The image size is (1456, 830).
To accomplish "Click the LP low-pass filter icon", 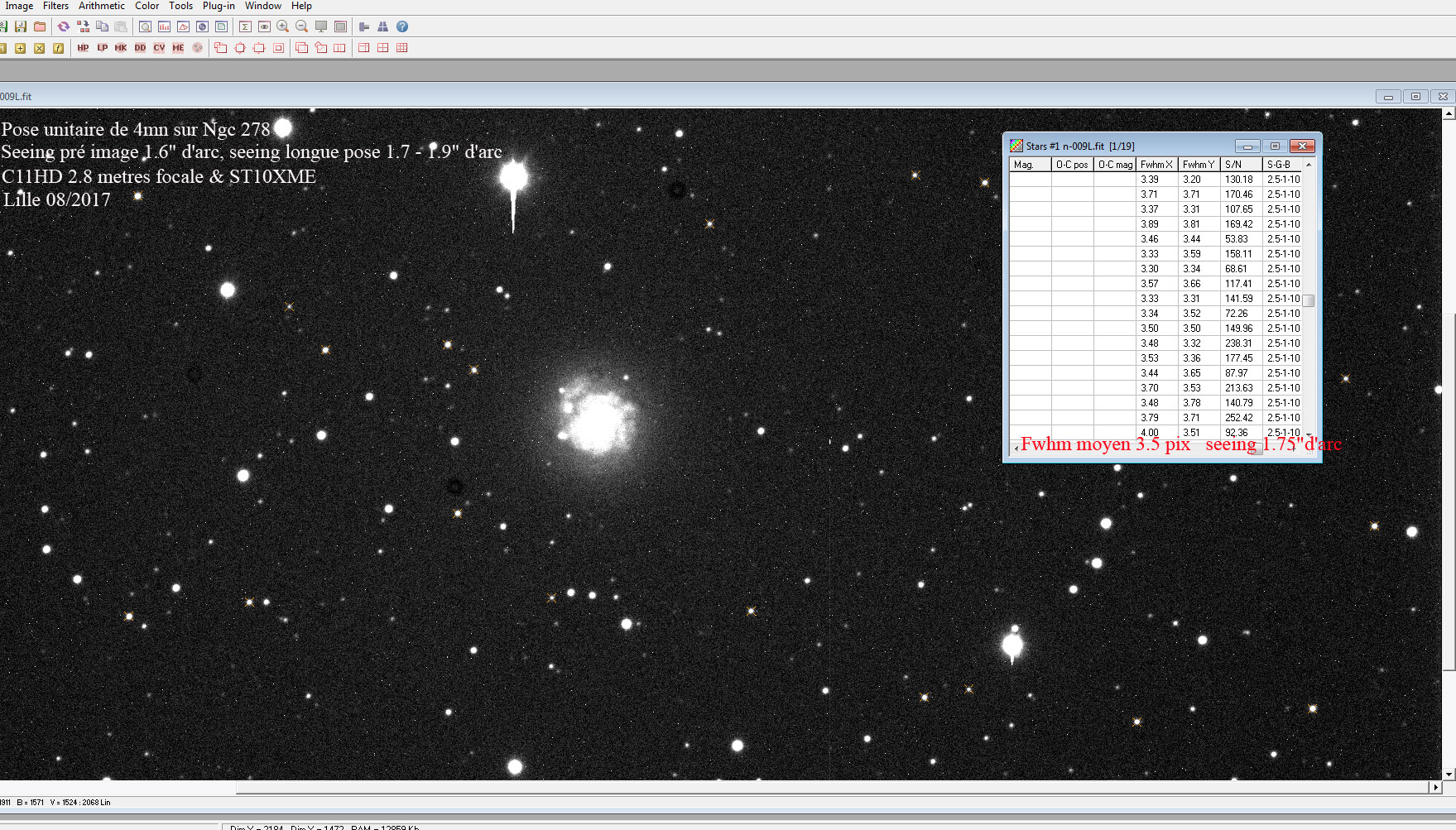I will click(102, 48).
